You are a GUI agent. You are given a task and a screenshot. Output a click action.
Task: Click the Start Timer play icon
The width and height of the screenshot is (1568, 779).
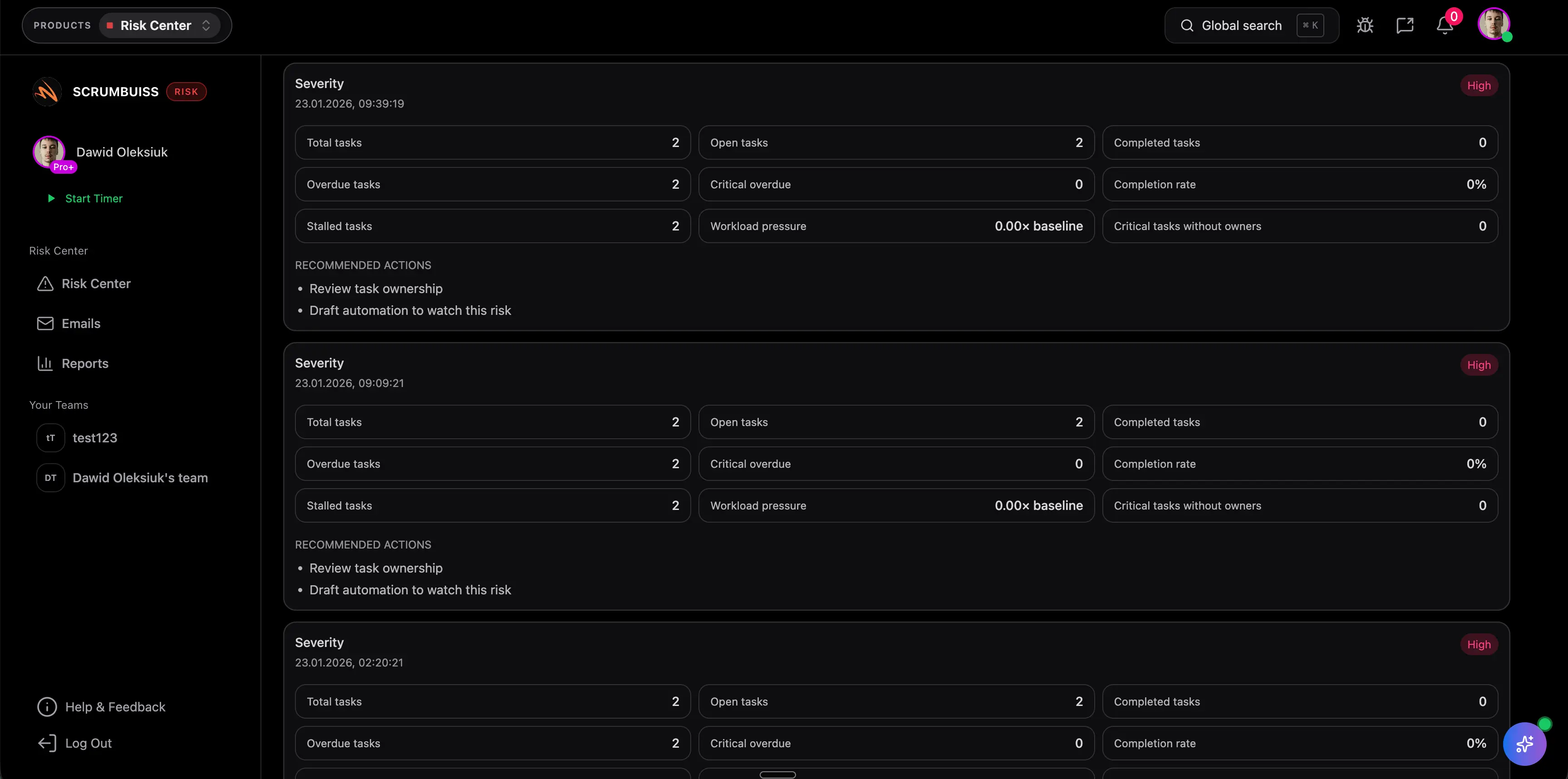click(51, 198)
